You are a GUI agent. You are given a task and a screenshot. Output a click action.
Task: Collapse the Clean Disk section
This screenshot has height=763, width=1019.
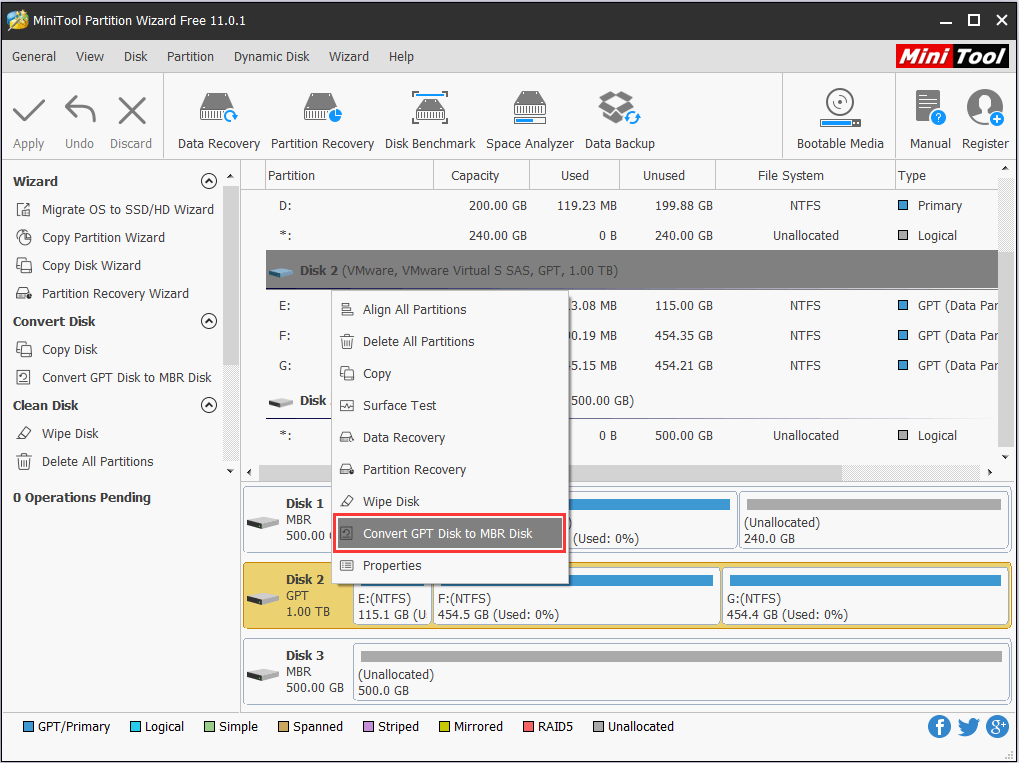coord(209,405)
